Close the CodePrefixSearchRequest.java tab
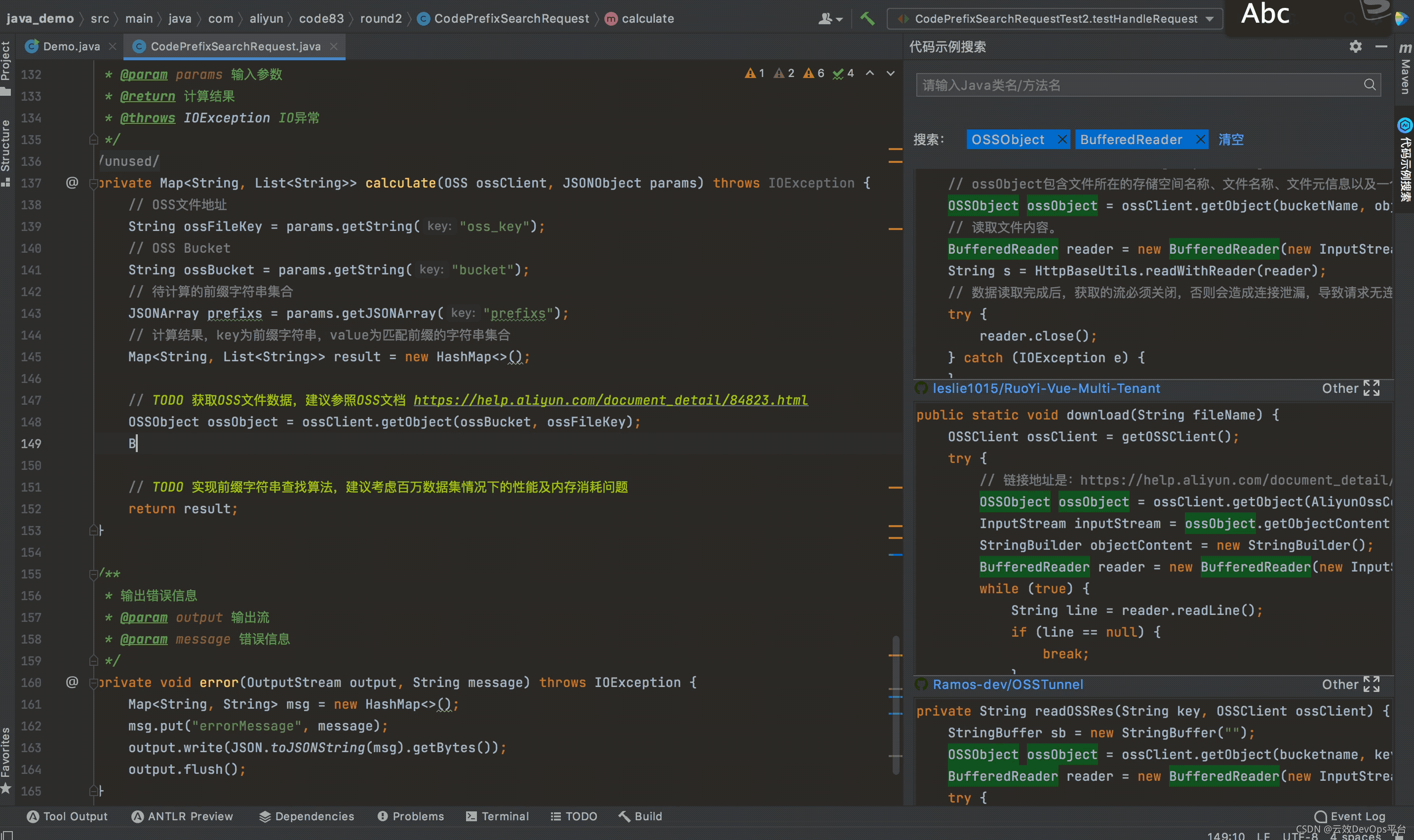Viewport: 1414px width, 840px height. pos(334,46)
